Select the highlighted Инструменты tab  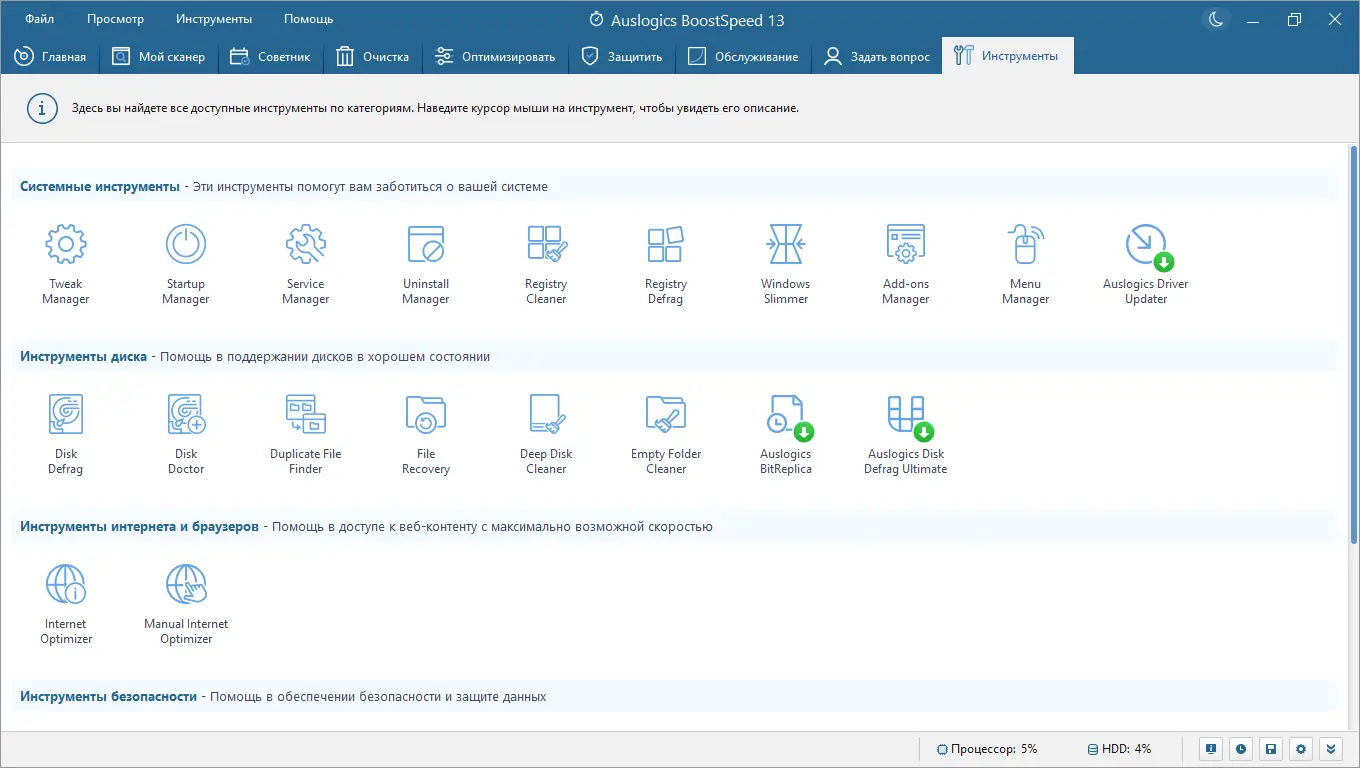click(x=1007, y=57)
